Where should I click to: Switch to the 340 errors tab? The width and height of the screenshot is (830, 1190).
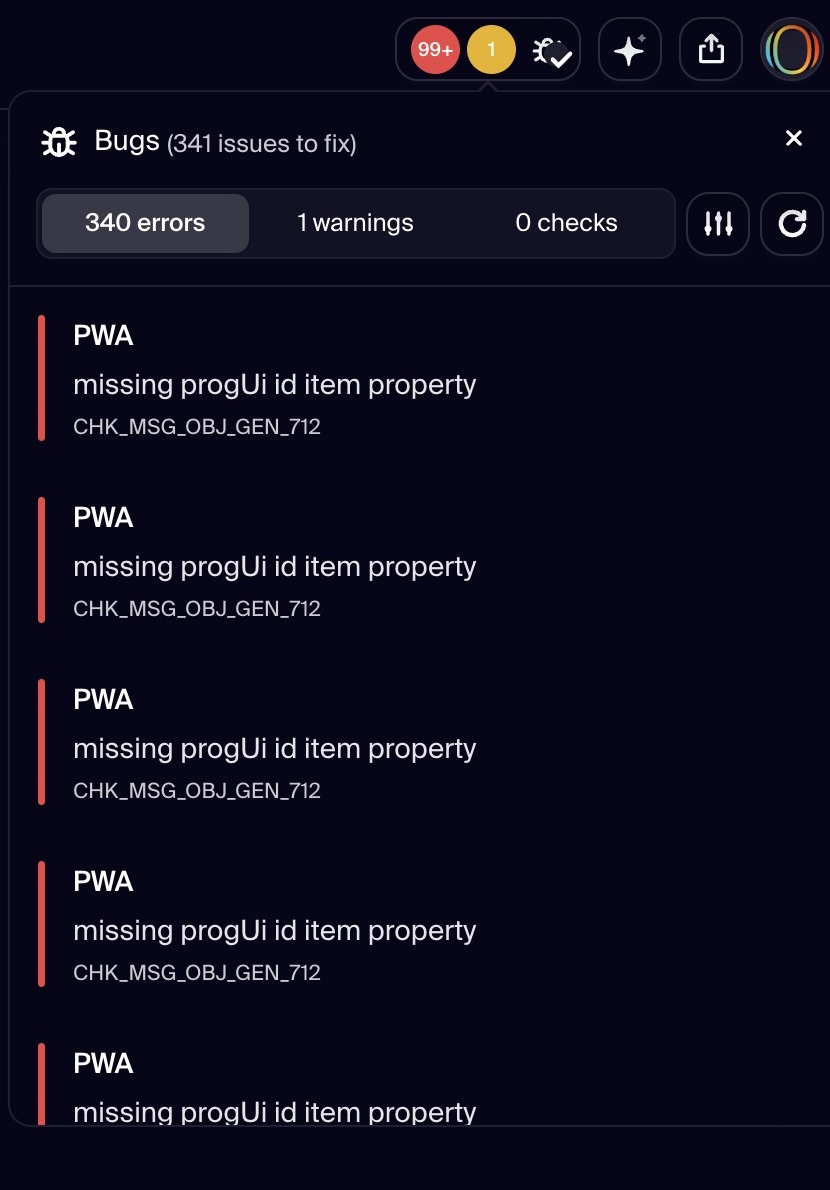pyautogui.click(x=145, y=223)
